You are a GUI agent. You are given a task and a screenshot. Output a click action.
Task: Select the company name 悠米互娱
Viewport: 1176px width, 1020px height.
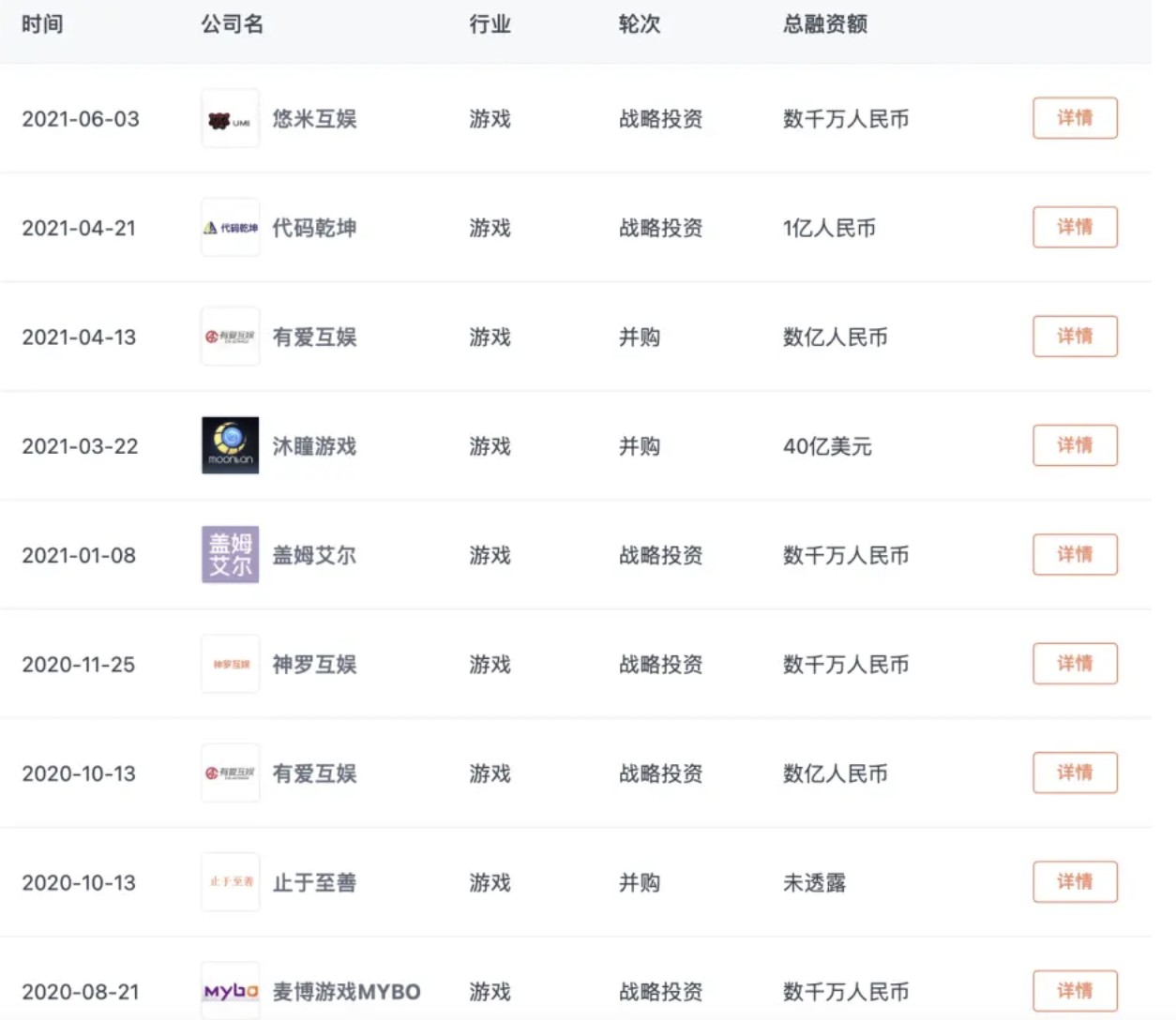click(x=314, y=119)
